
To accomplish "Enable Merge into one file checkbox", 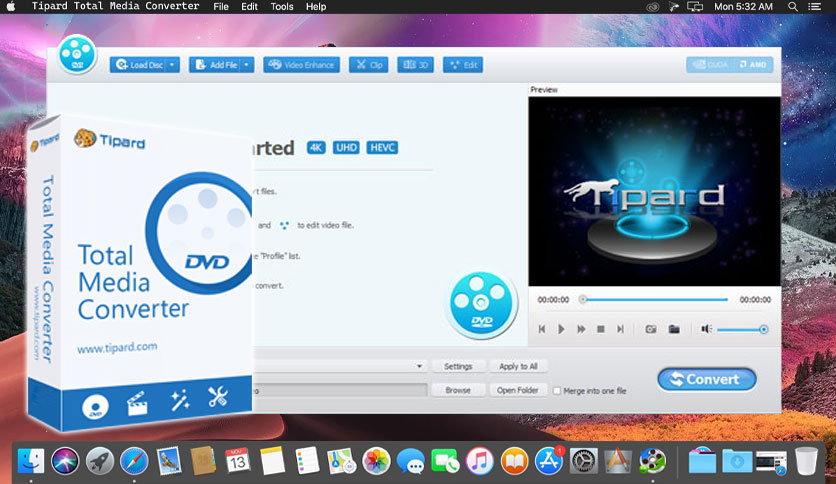I will (x=557, y=391).
